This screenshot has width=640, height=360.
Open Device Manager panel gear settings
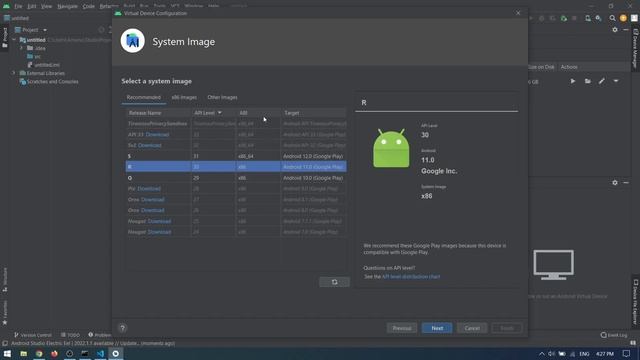pos(615,29)
